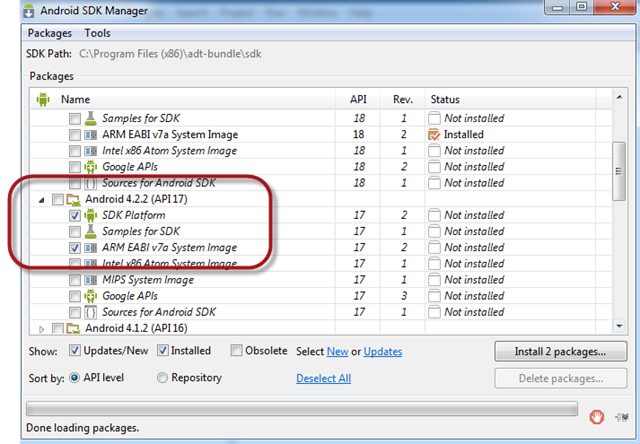The image size is (640, 444).
Task: Select the API level sort option
Action: pyautogui.click(x=74, y=378)
